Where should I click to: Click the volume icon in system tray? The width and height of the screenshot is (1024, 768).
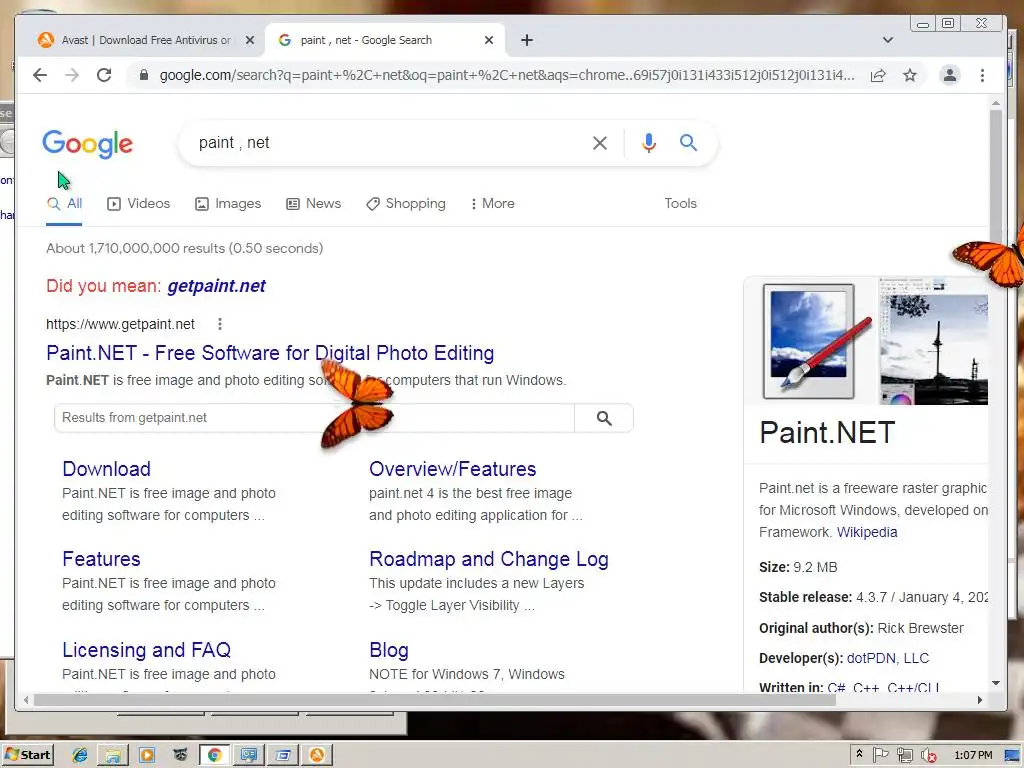pos(928,755)
